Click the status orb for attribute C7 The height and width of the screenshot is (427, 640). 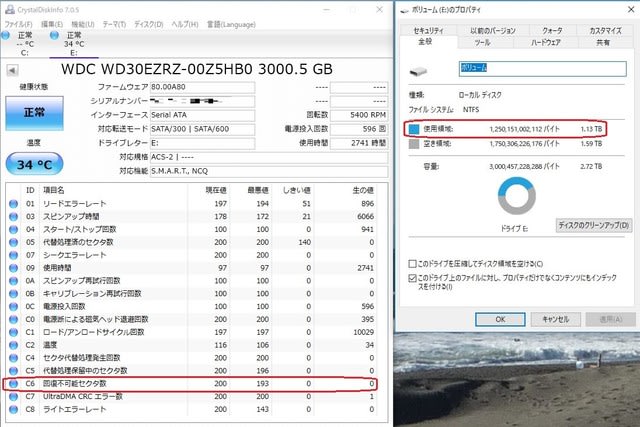pos(13,396)
